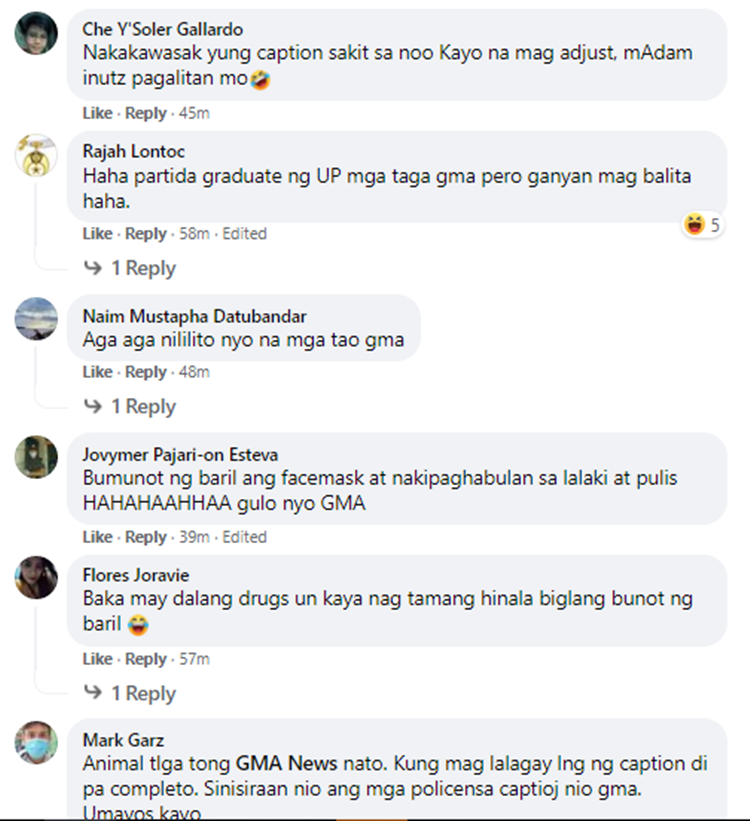
Task: Open Mark Garz's masked avatar photo
Action: (36, 742)
